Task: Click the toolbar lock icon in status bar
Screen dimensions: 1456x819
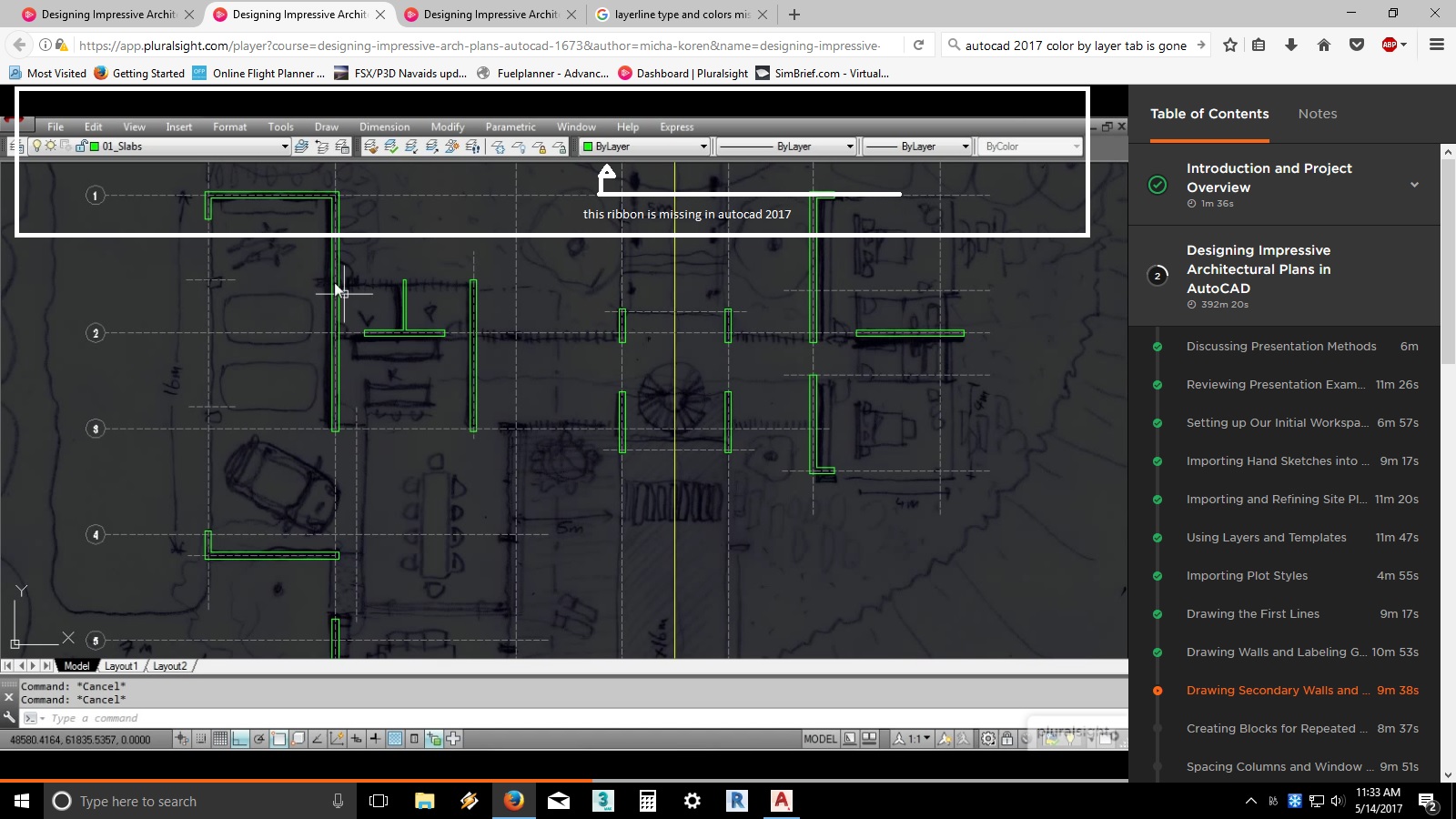Action: click(x=1006, y=739)
